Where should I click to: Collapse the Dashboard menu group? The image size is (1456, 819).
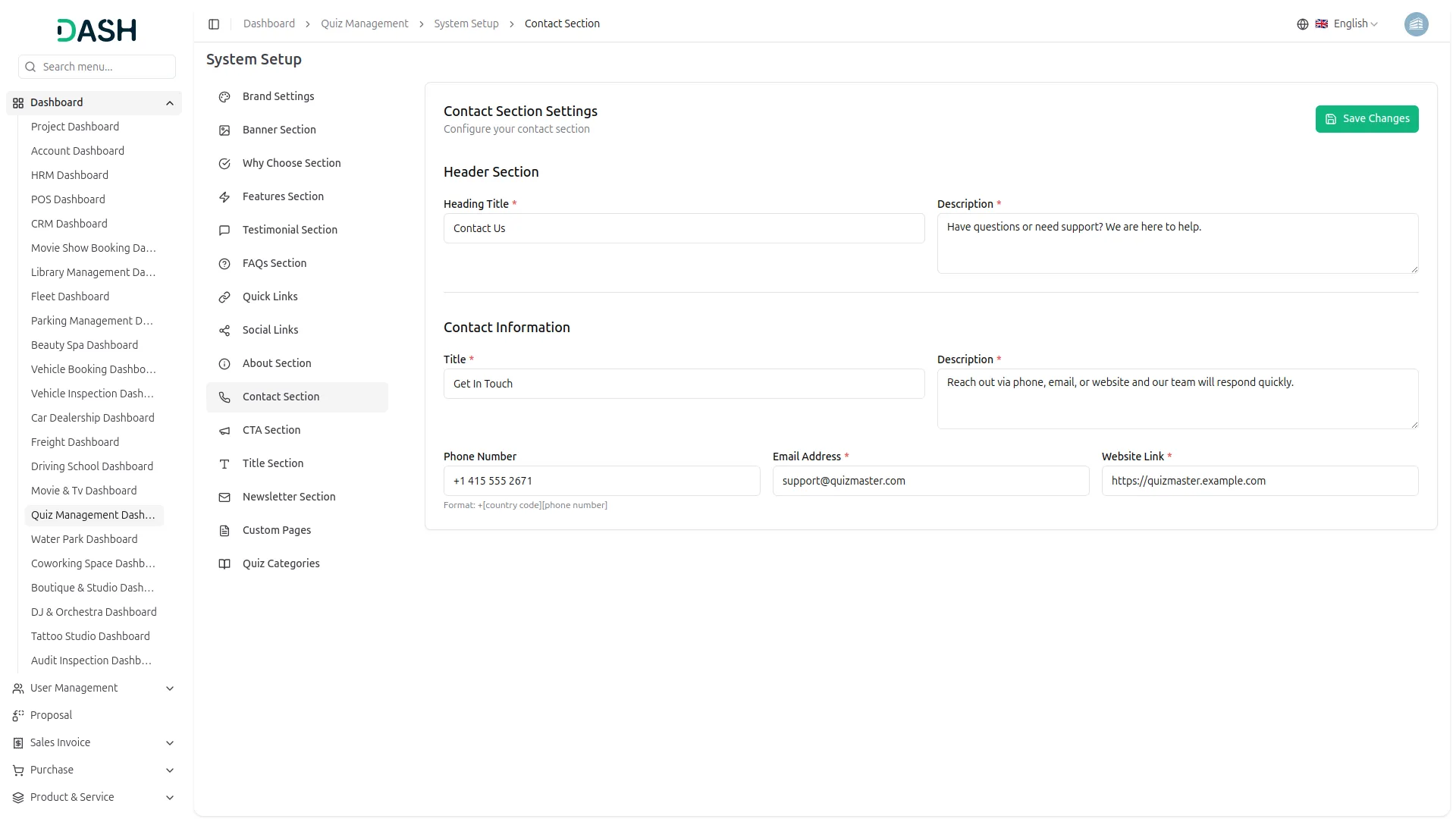pos(170,103)
